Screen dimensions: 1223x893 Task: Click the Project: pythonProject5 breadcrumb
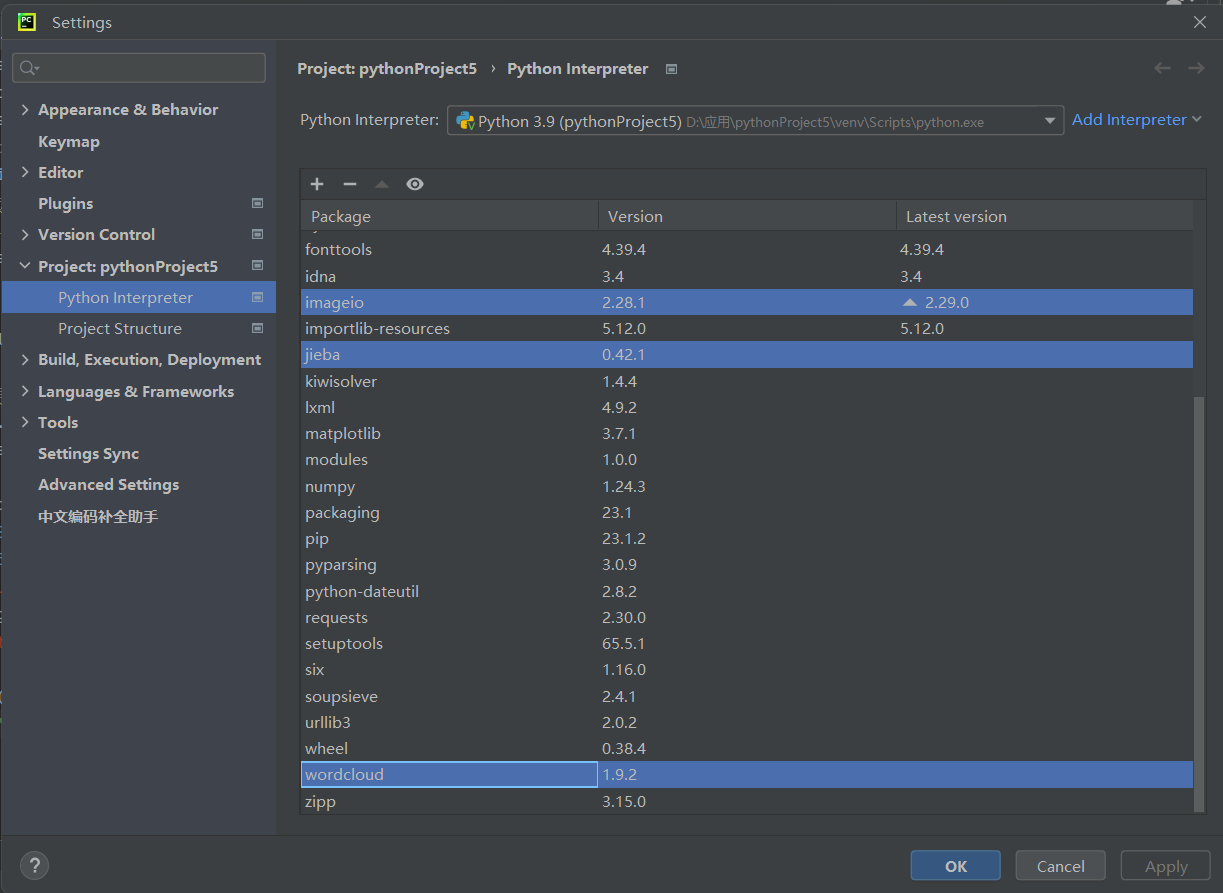tap(387, 69)
